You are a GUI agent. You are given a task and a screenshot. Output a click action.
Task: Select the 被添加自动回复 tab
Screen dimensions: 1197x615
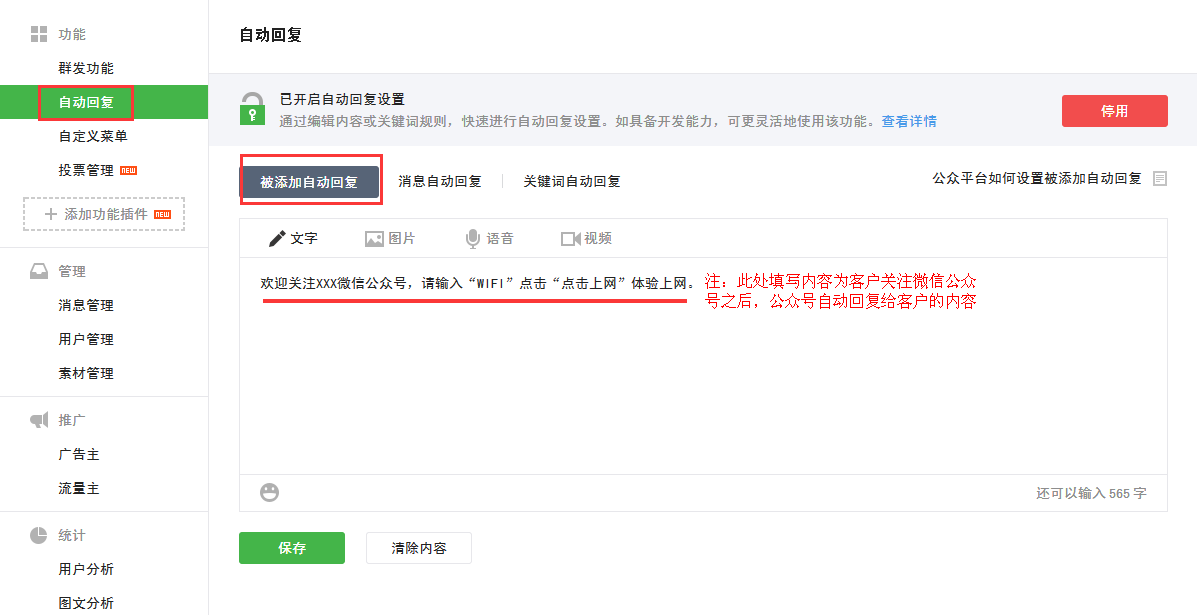coord(311,181)
